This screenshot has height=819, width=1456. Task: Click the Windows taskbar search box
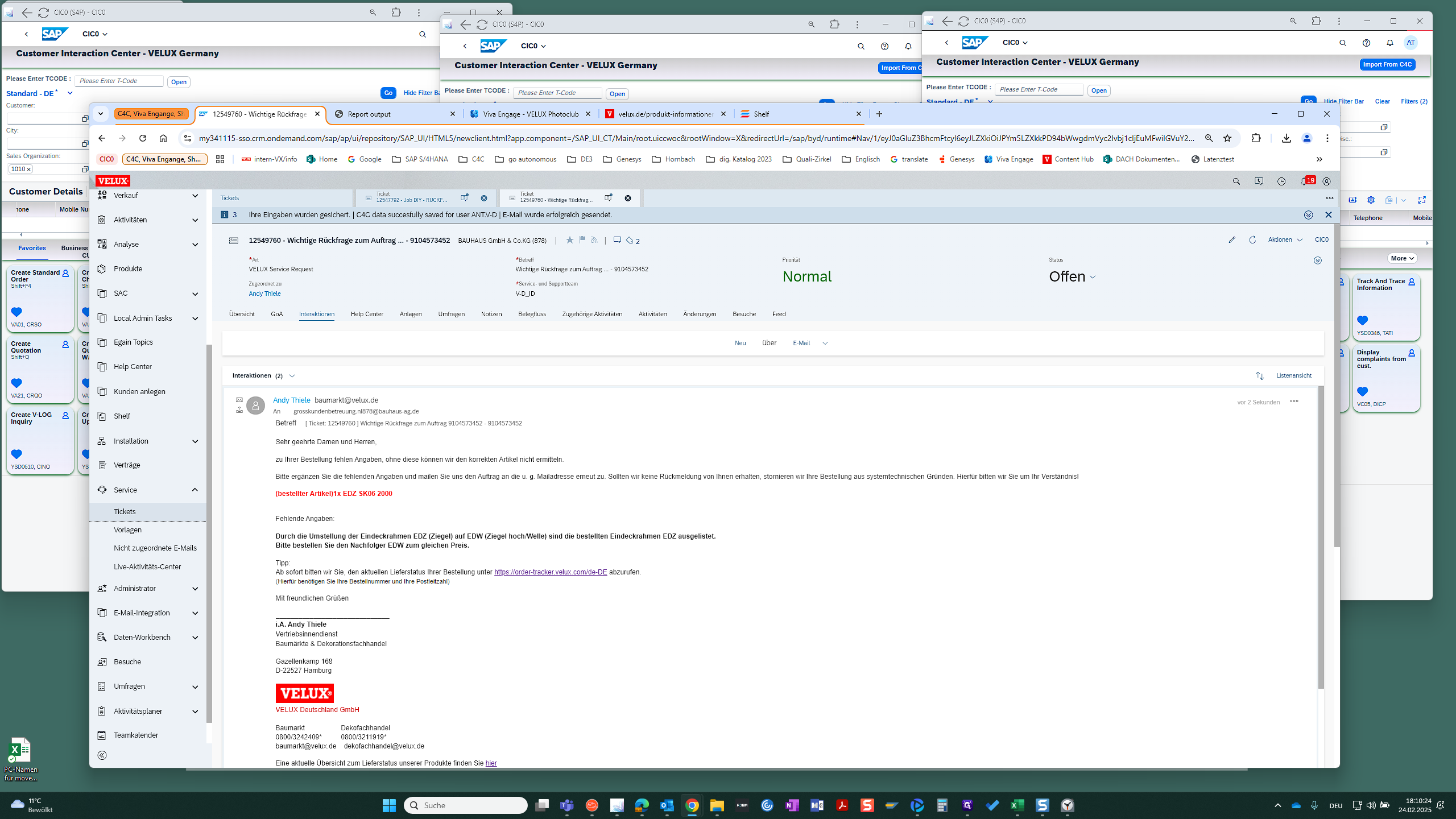(466, 805)
